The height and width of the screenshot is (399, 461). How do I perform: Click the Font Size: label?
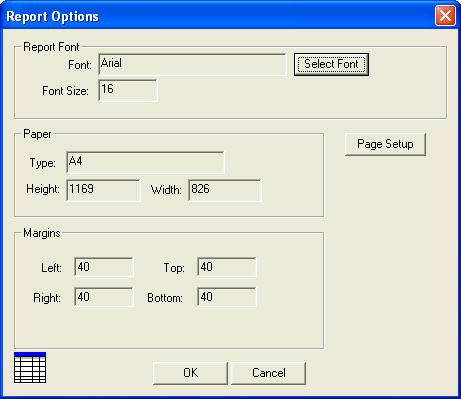[65, 91]
